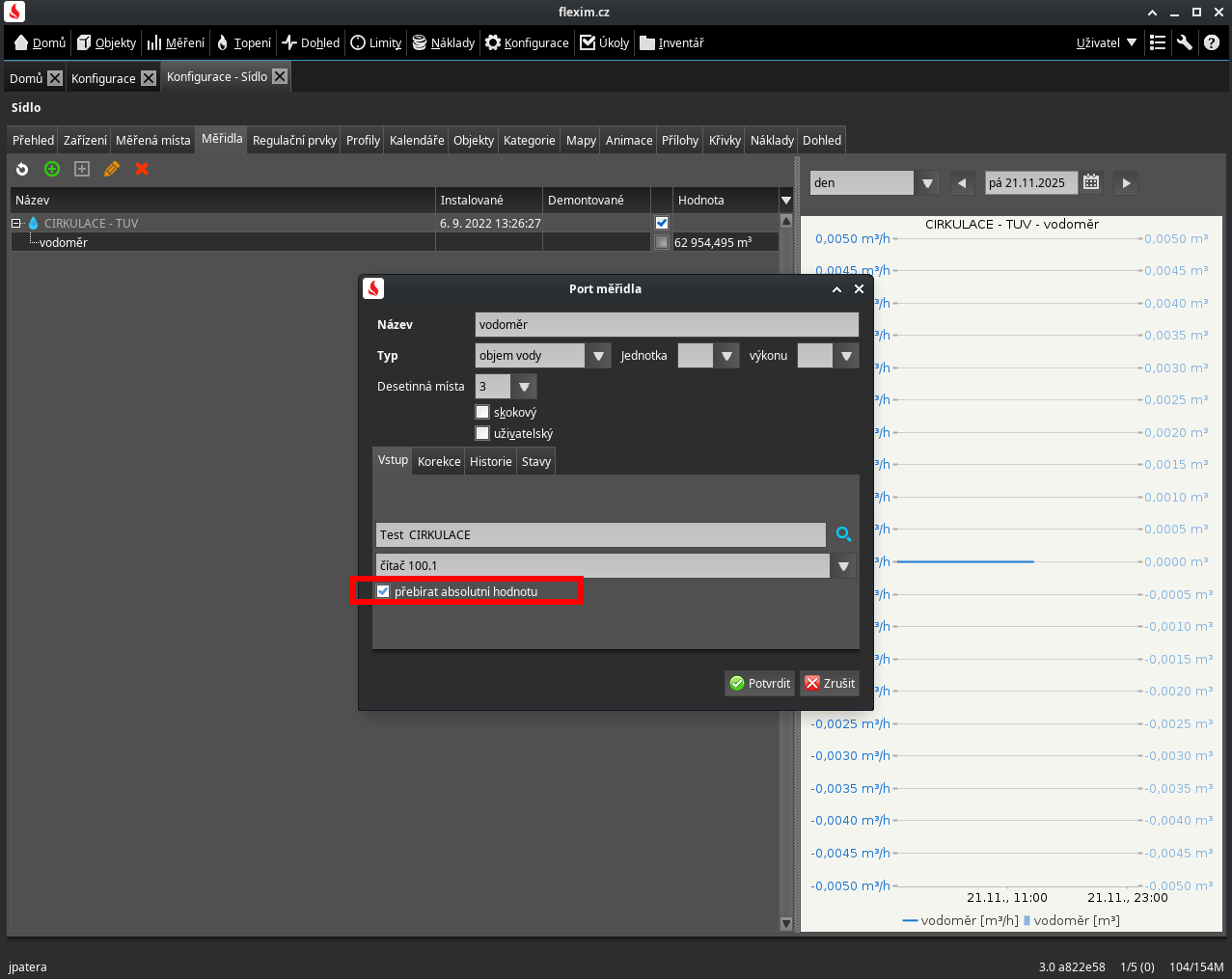This screenshot has width=1232, height=979.
Task: Click the green add meter icon
Action: 52,169
